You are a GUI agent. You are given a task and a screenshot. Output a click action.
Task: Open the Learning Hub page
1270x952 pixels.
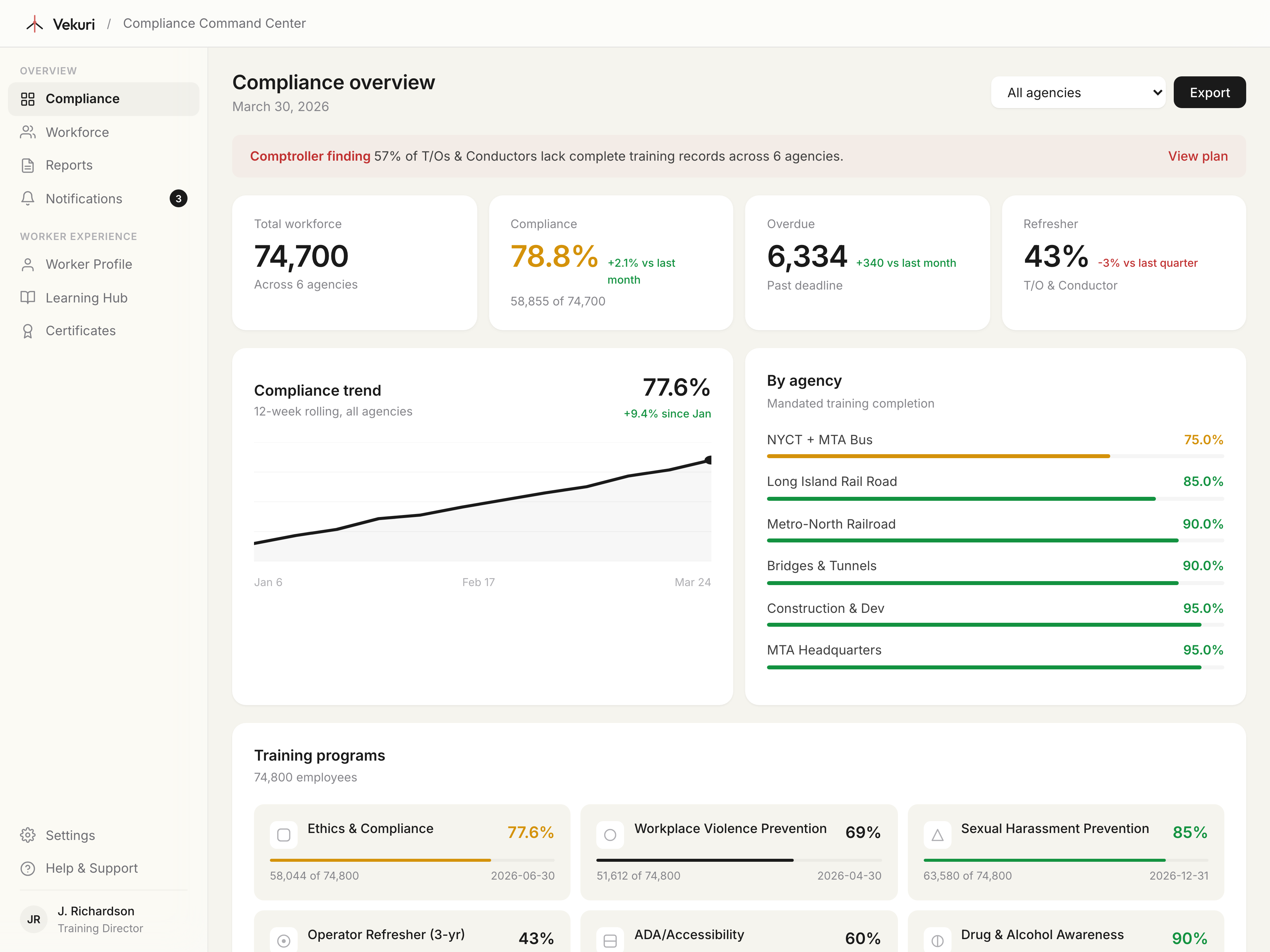click(x=103, y=298)
